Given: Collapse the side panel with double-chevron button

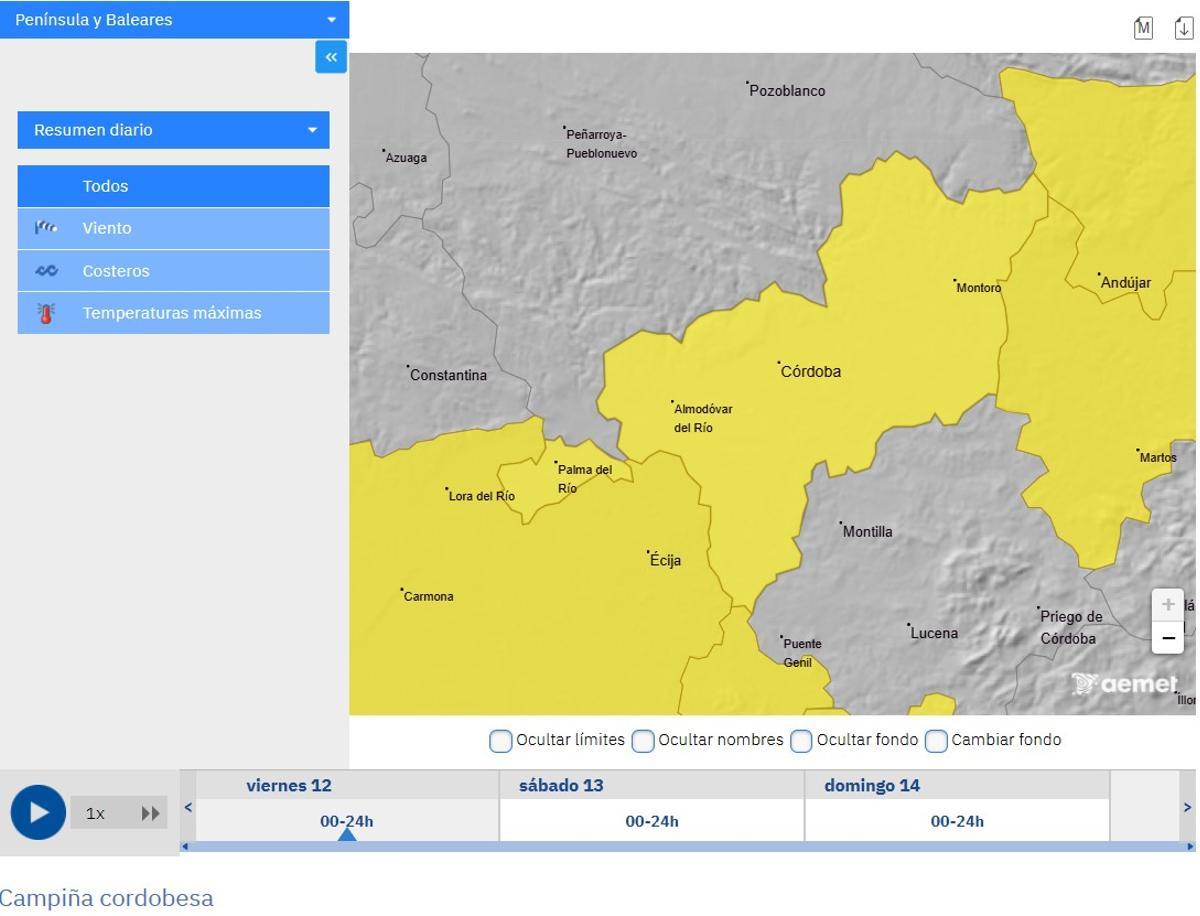Looking at the screenshot, I should [331, 57].
